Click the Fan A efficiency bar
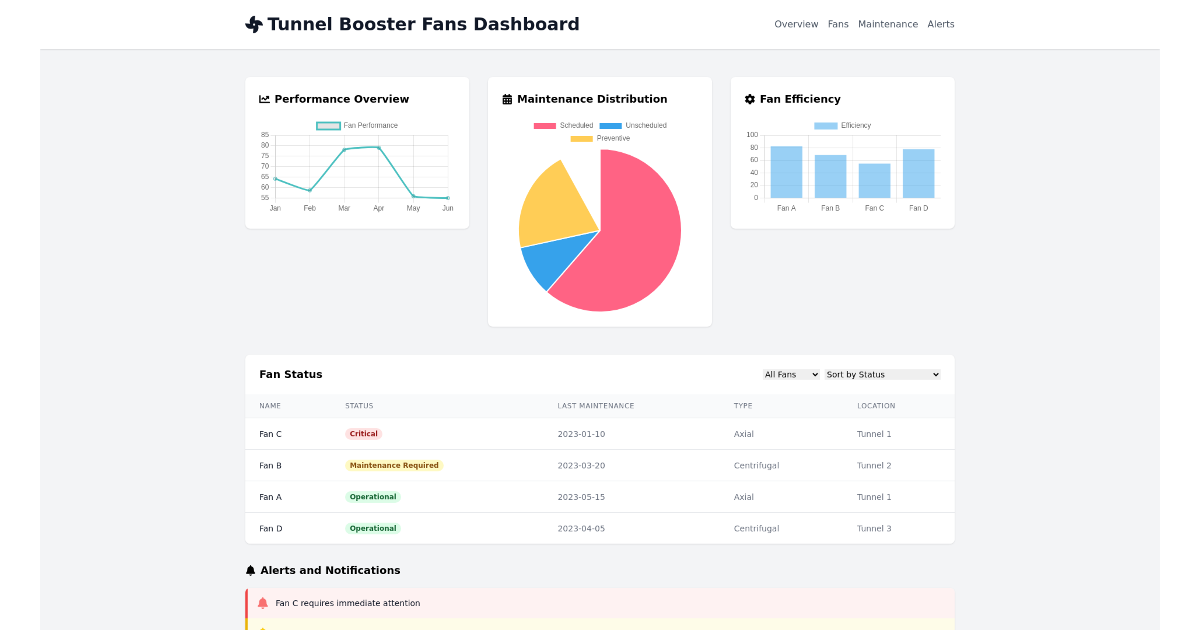1200x630 pixels. pyautogui.click(x=786, y=170)
